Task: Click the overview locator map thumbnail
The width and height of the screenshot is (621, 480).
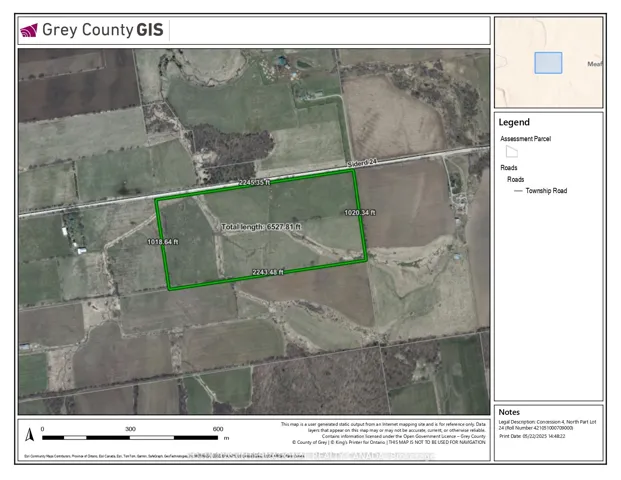Action: coord(549,62)
